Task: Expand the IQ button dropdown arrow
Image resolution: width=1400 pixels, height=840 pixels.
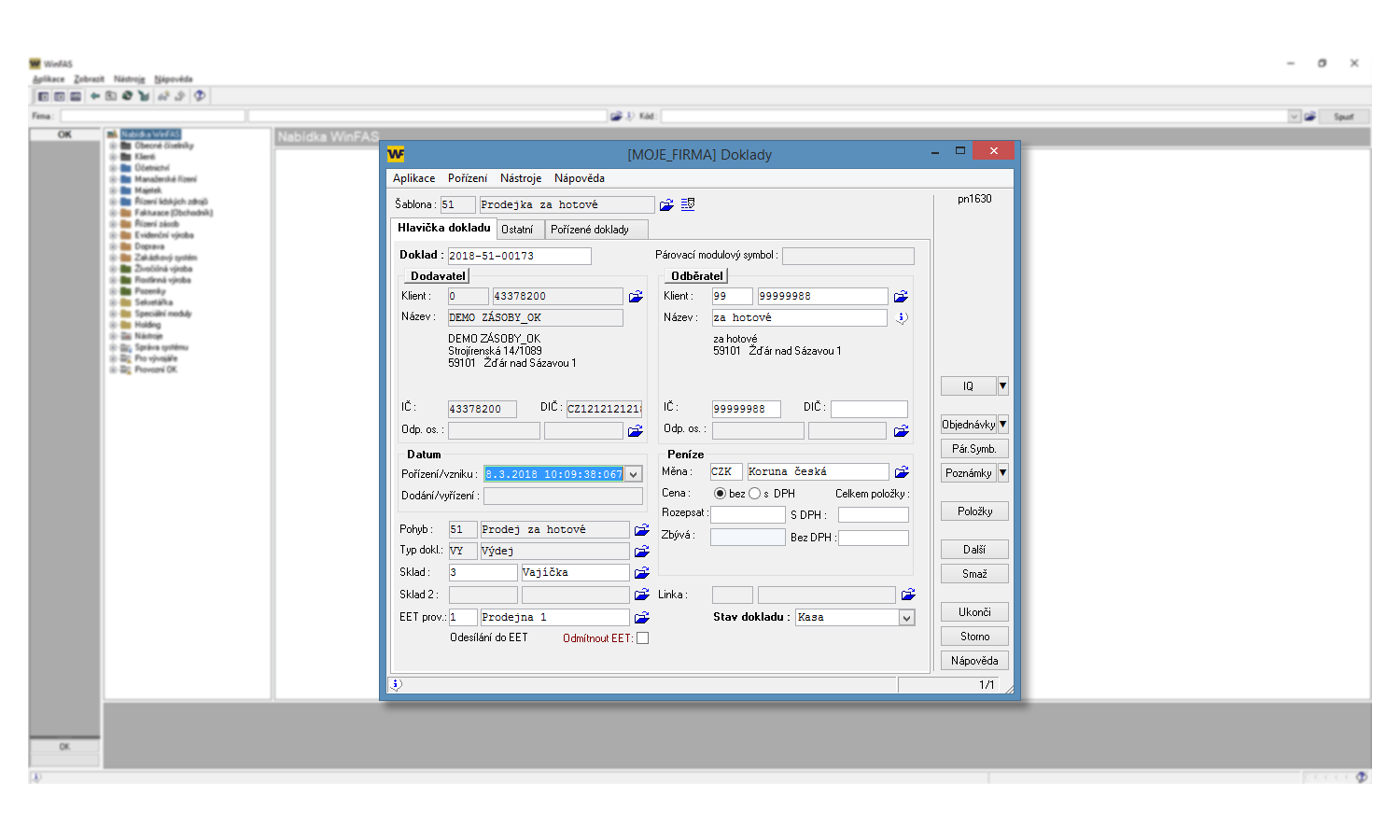Action: (1003, 385)
